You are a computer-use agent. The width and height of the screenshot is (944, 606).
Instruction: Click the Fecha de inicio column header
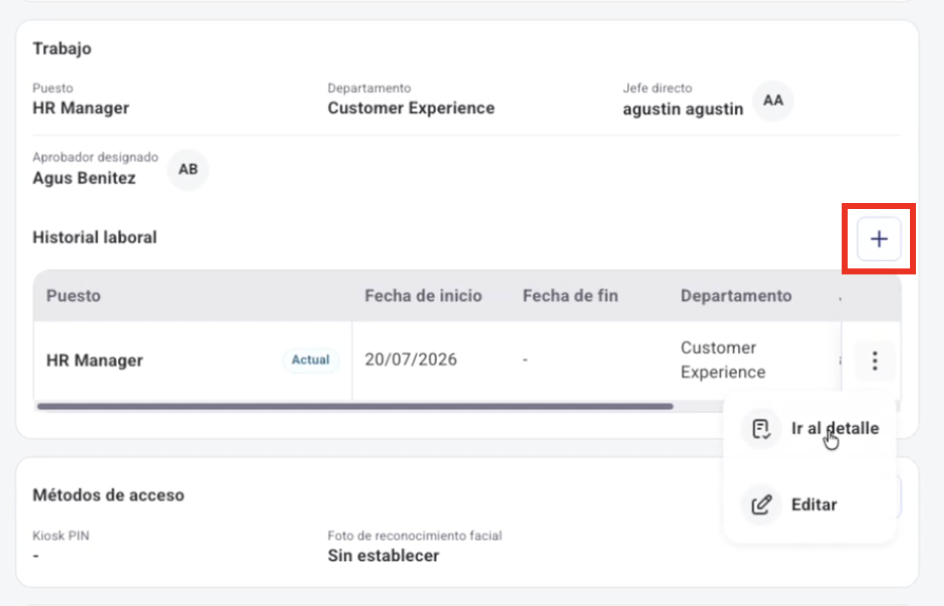tap(423, 295)
